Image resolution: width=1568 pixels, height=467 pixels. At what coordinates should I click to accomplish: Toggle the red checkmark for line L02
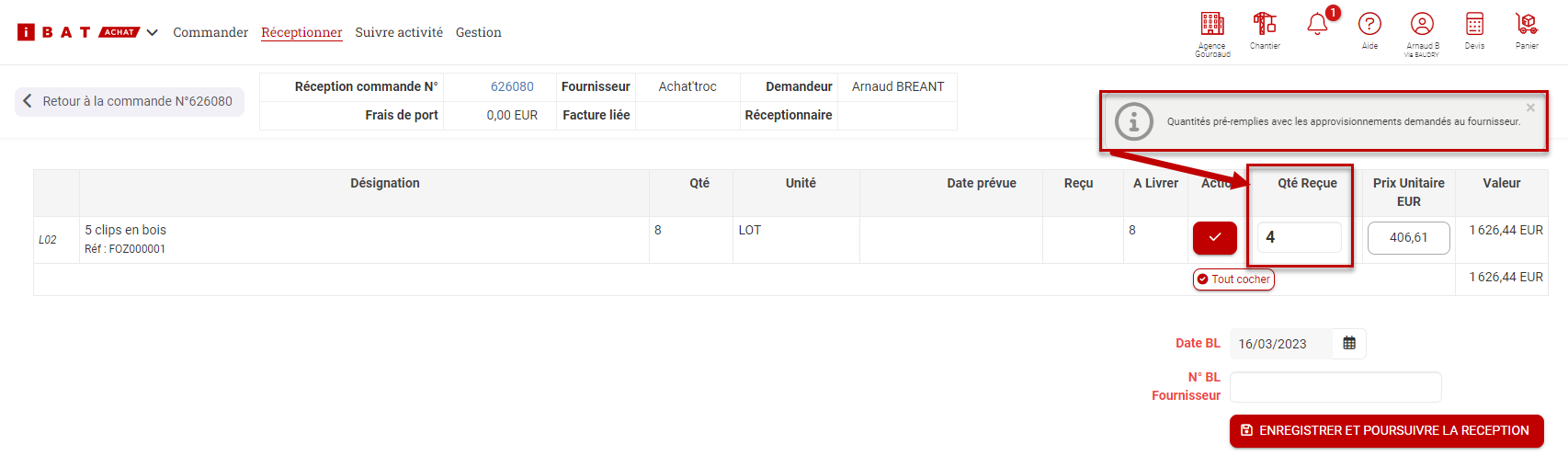click(x=1214, y=237)
